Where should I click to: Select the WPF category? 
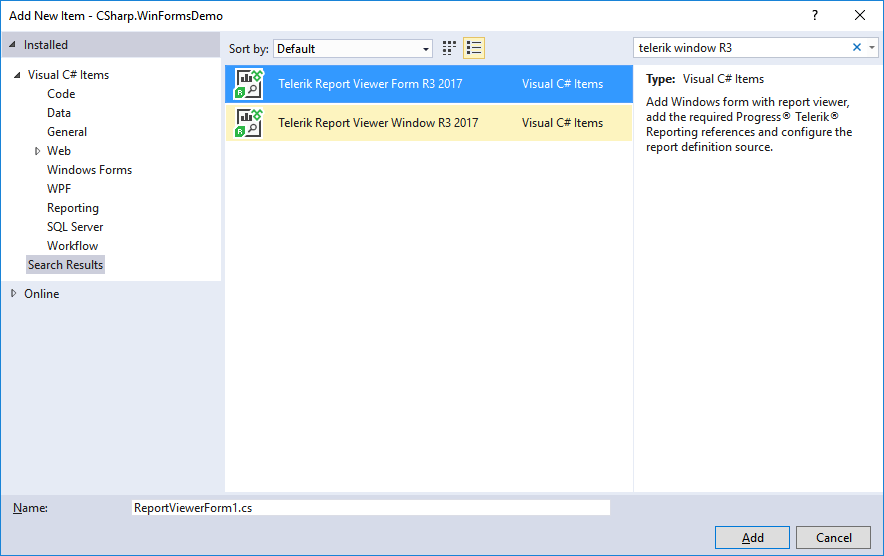[59, 188]
